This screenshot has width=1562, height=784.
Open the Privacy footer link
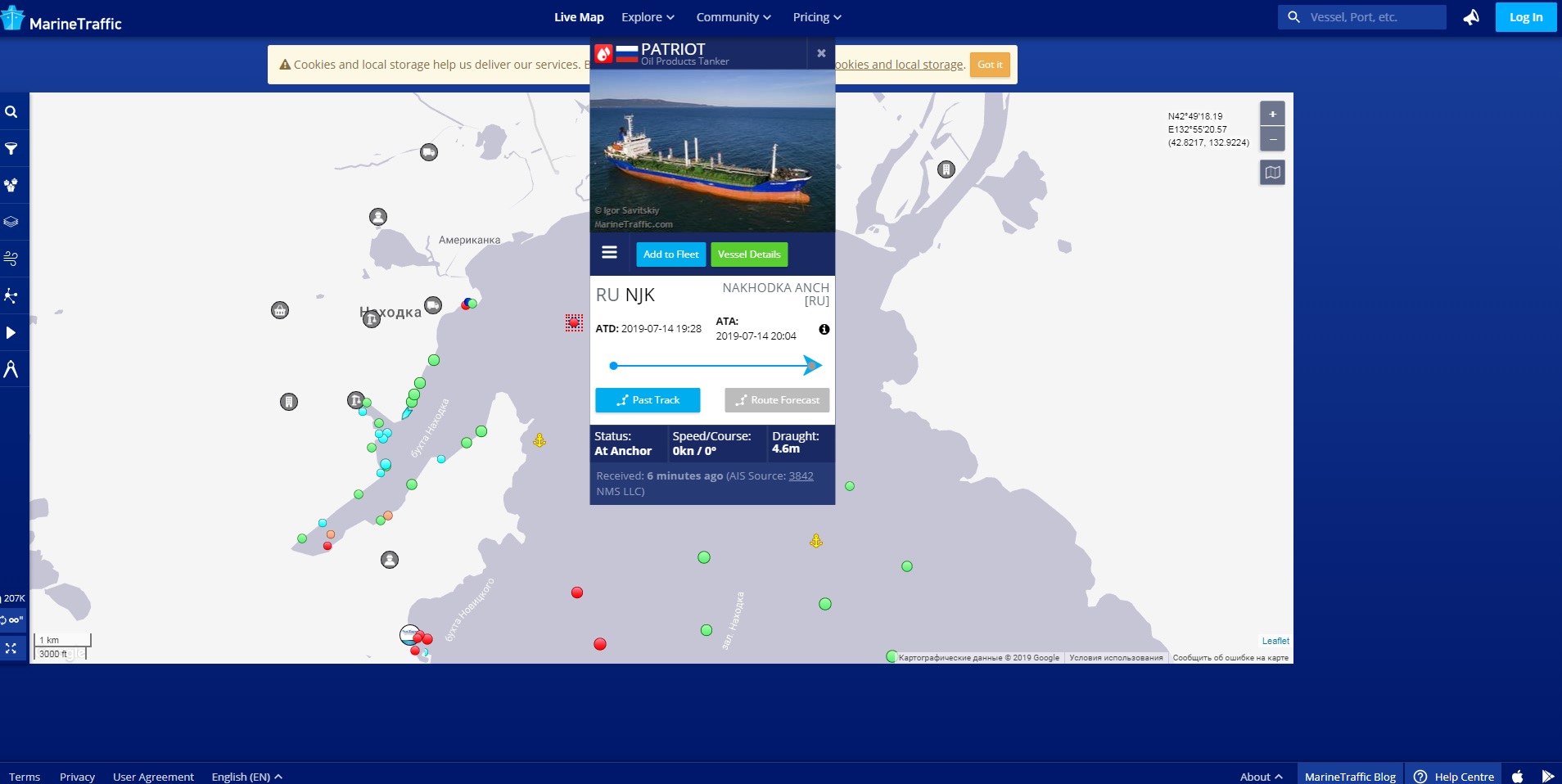tap(77, 777)
